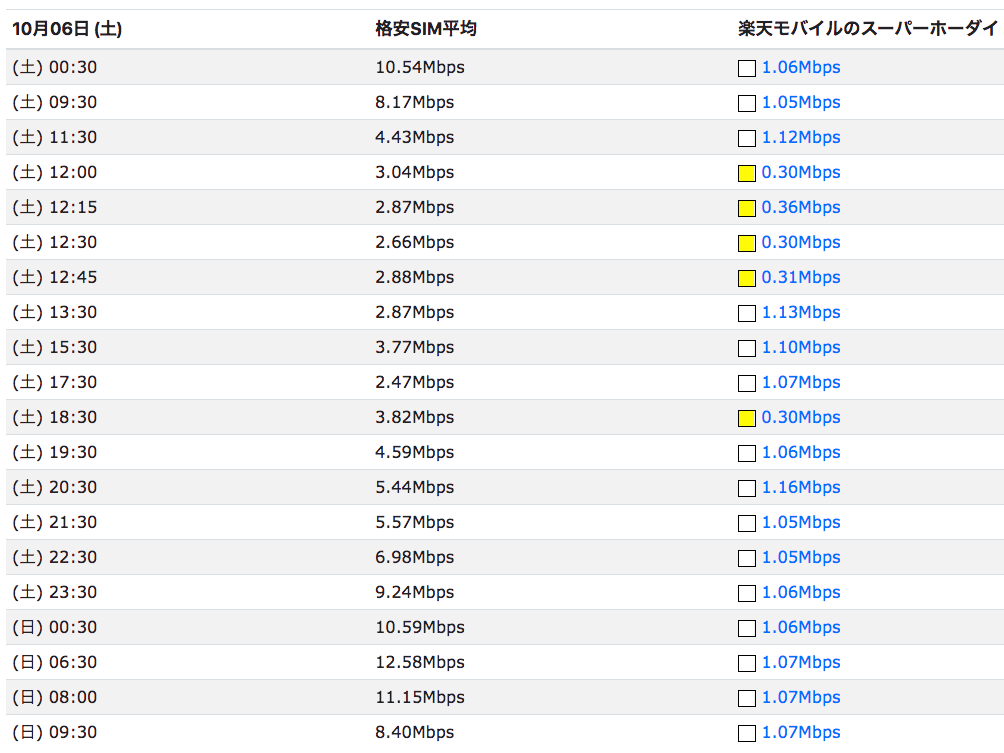
Task: Open the 0.36Mbps link in Saturday 12:15 row
Action: [800, 207]
